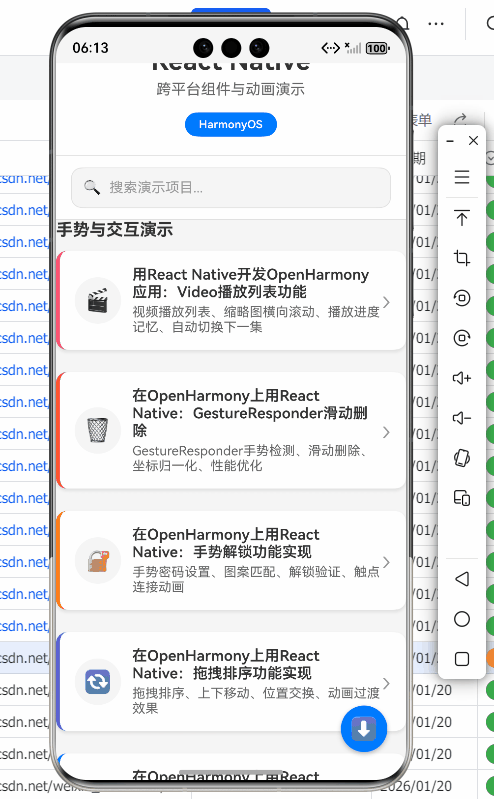This screenshot has width=494, height=799.
Task: Take a screenshot with the crop icon
Action: pos(462,257)
